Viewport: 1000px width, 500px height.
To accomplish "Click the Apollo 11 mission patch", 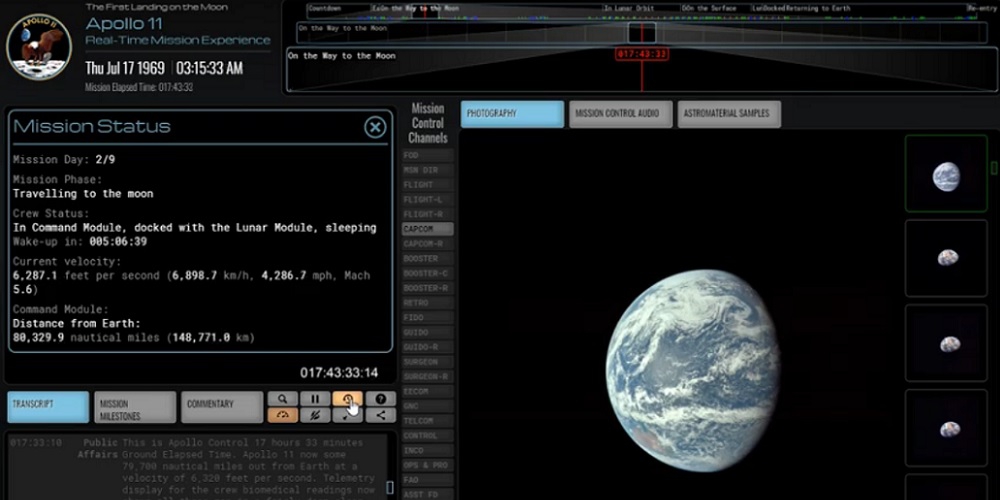I will click(x=39, y=47).
